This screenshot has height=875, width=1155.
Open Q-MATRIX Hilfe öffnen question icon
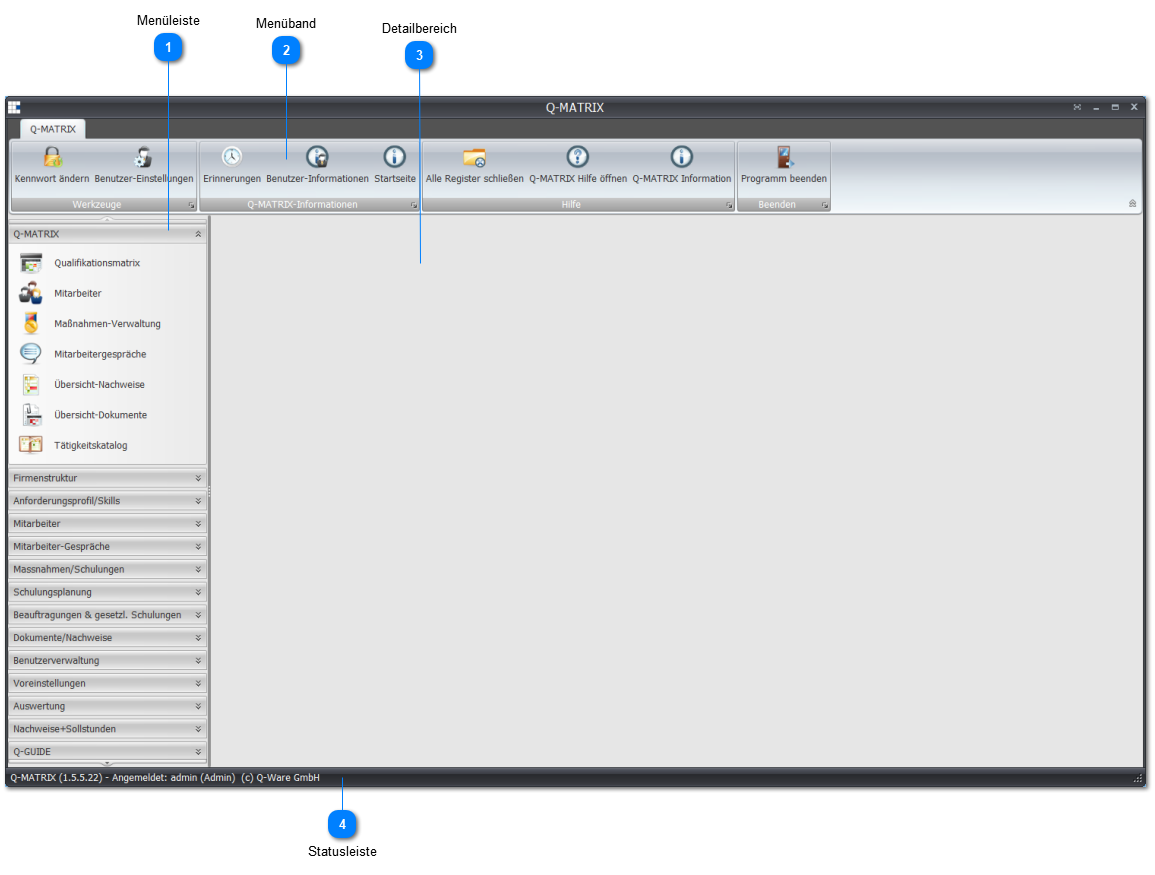[x=578, y=157]
